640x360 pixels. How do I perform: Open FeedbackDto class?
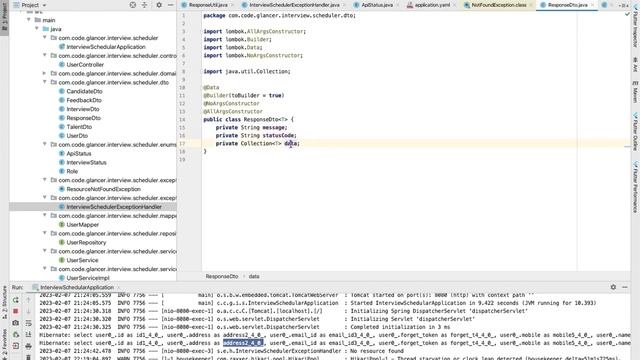(84, 100)
